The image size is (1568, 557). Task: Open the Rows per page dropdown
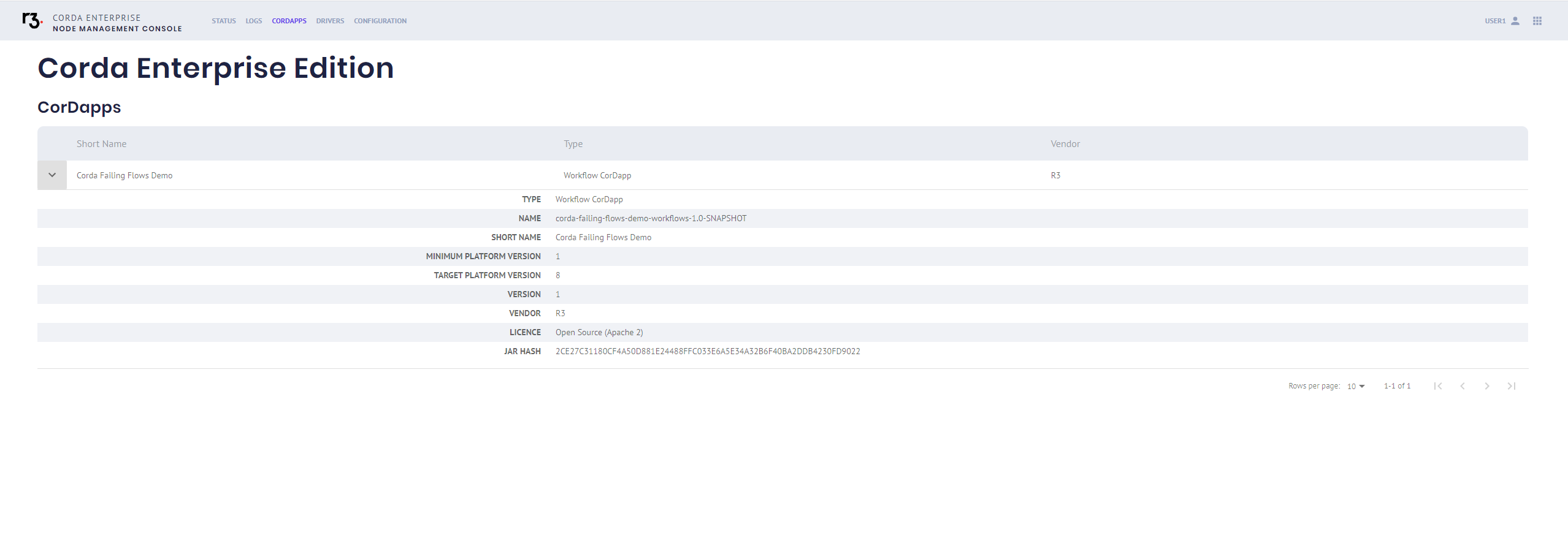[1356, 386]
